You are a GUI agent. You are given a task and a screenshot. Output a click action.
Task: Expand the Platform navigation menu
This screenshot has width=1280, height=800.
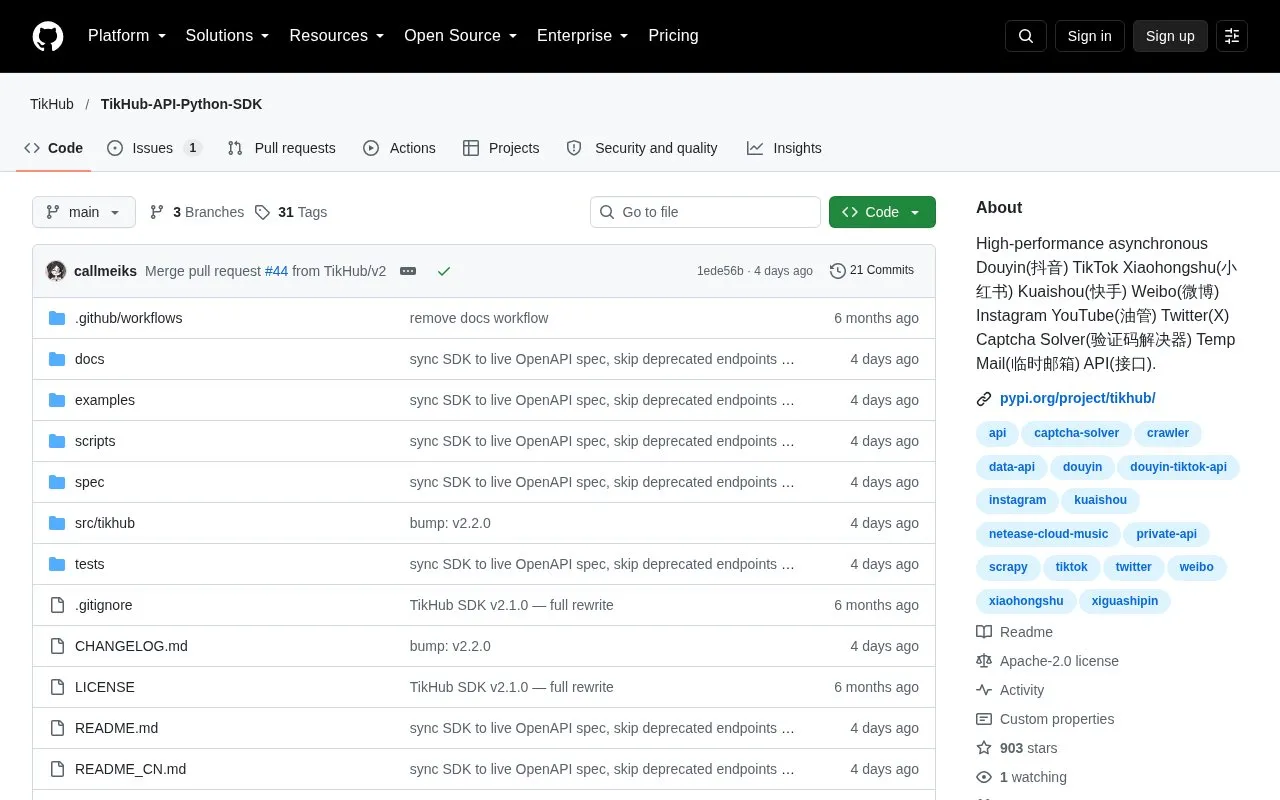point(127,36)
